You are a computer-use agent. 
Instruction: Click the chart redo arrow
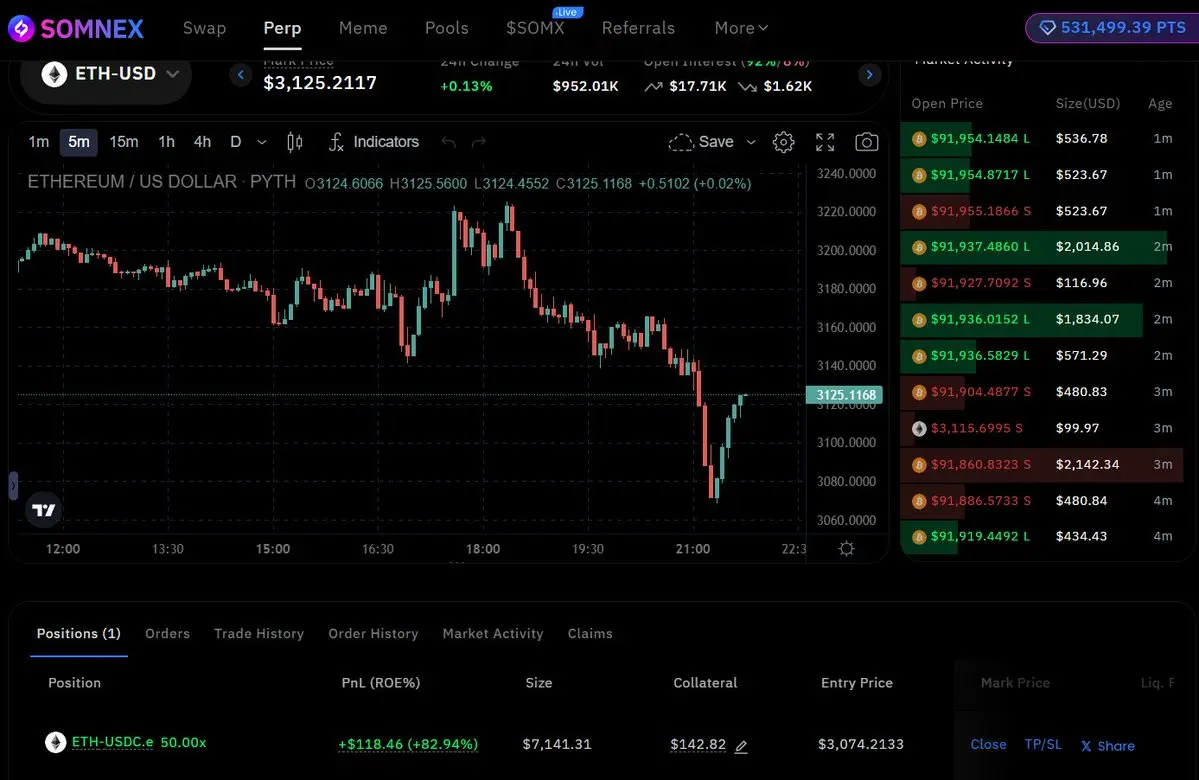tap(479, 142)
